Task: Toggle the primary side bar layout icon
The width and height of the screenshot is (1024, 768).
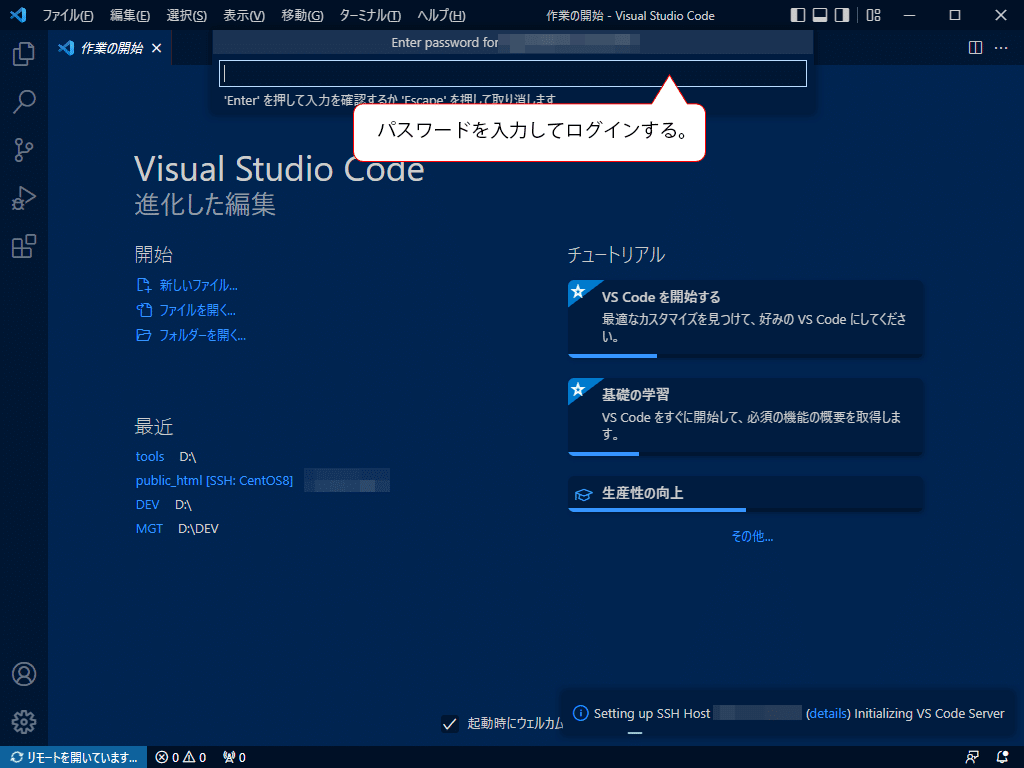Action: point(797,15)
